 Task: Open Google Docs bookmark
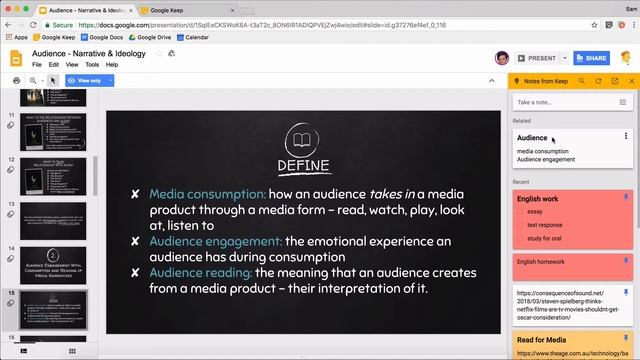pyautogui.click(x=102, y=37)
